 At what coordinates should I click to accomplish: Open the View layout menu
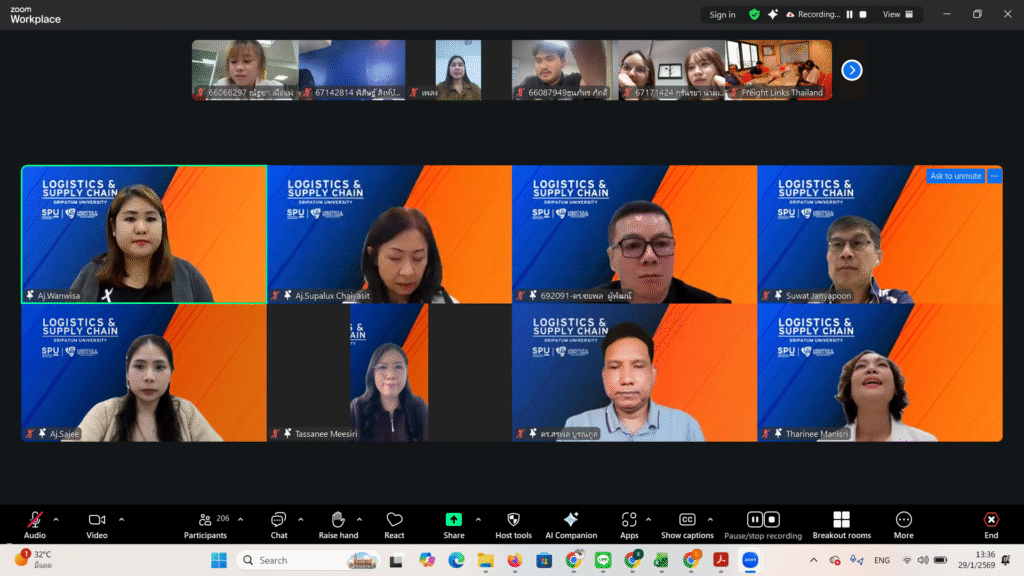(x=897, y=15)
